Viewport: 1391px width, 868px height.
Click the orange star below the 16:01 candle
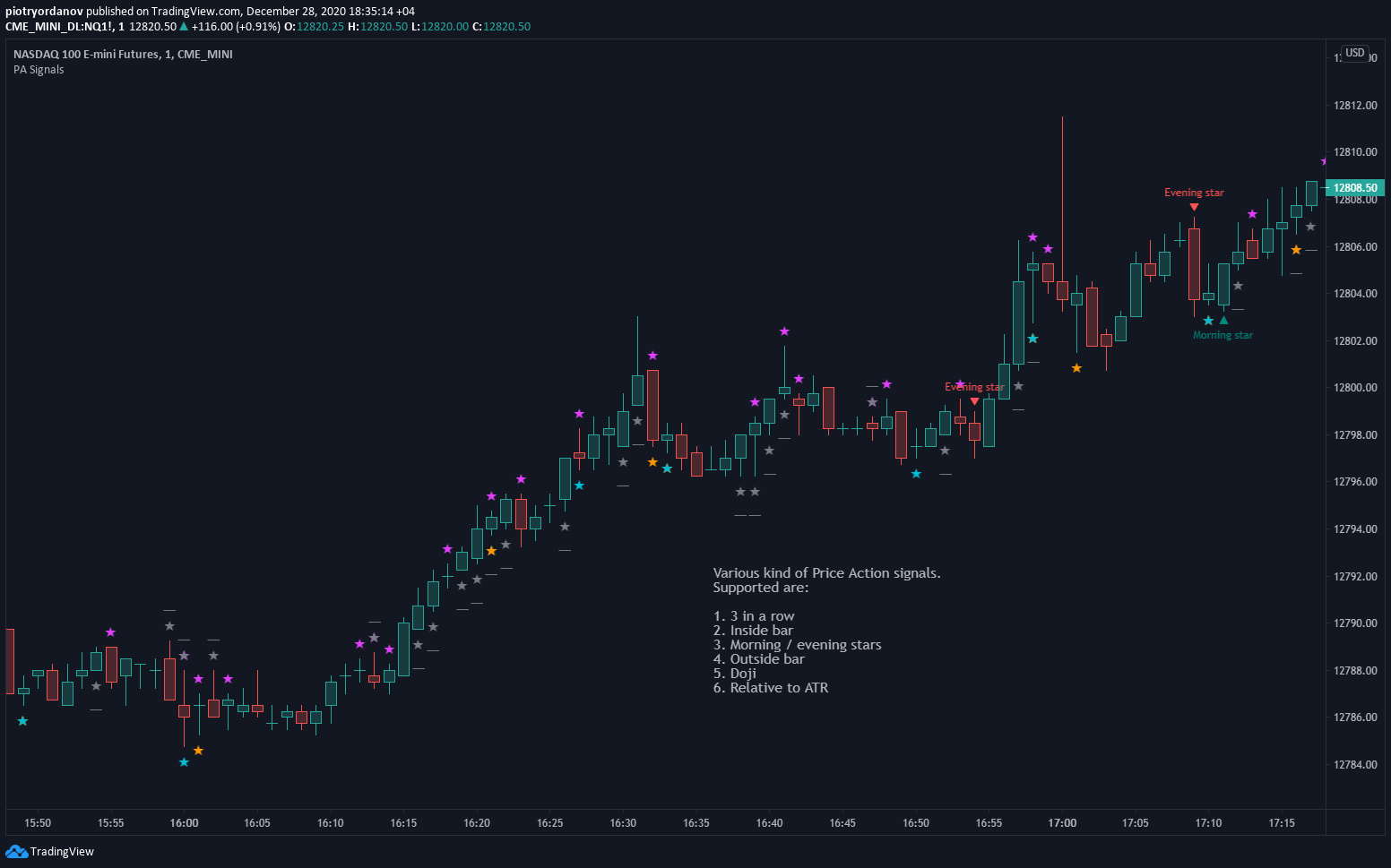coord(198,751)
